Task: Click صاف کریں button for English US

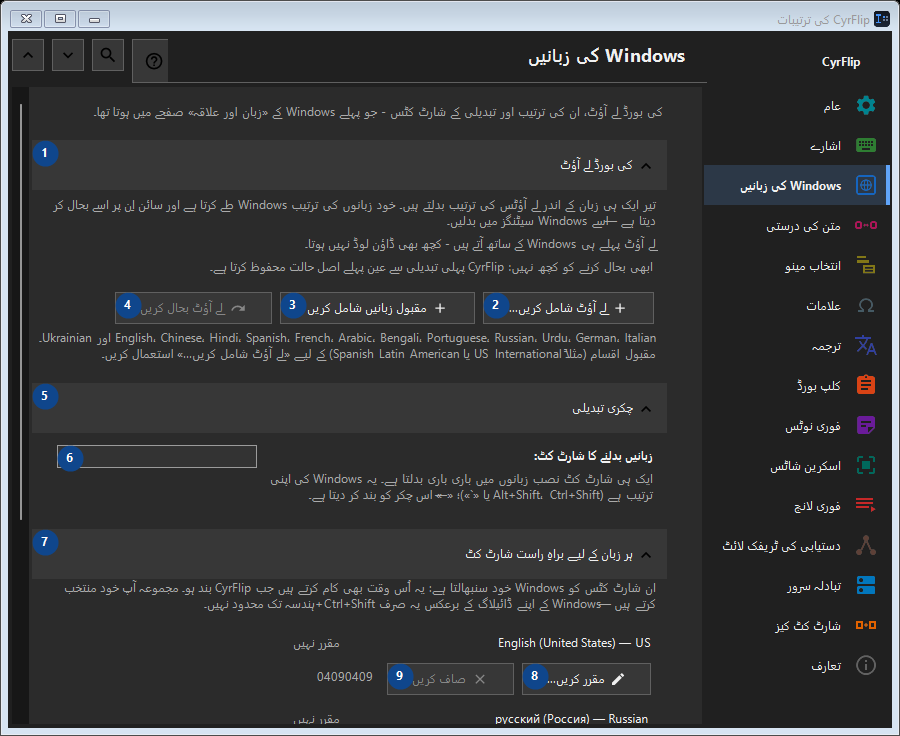Action: click(x=450, y=679)
